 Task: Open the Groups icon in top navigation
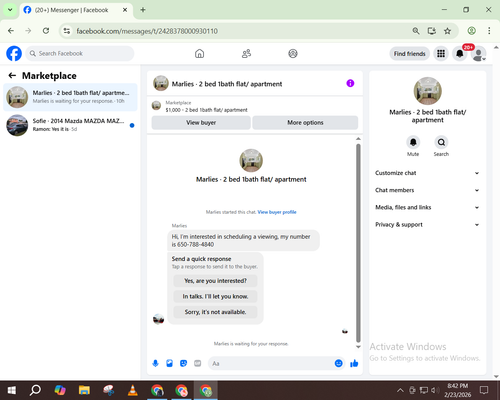click(x=293, y=54)
